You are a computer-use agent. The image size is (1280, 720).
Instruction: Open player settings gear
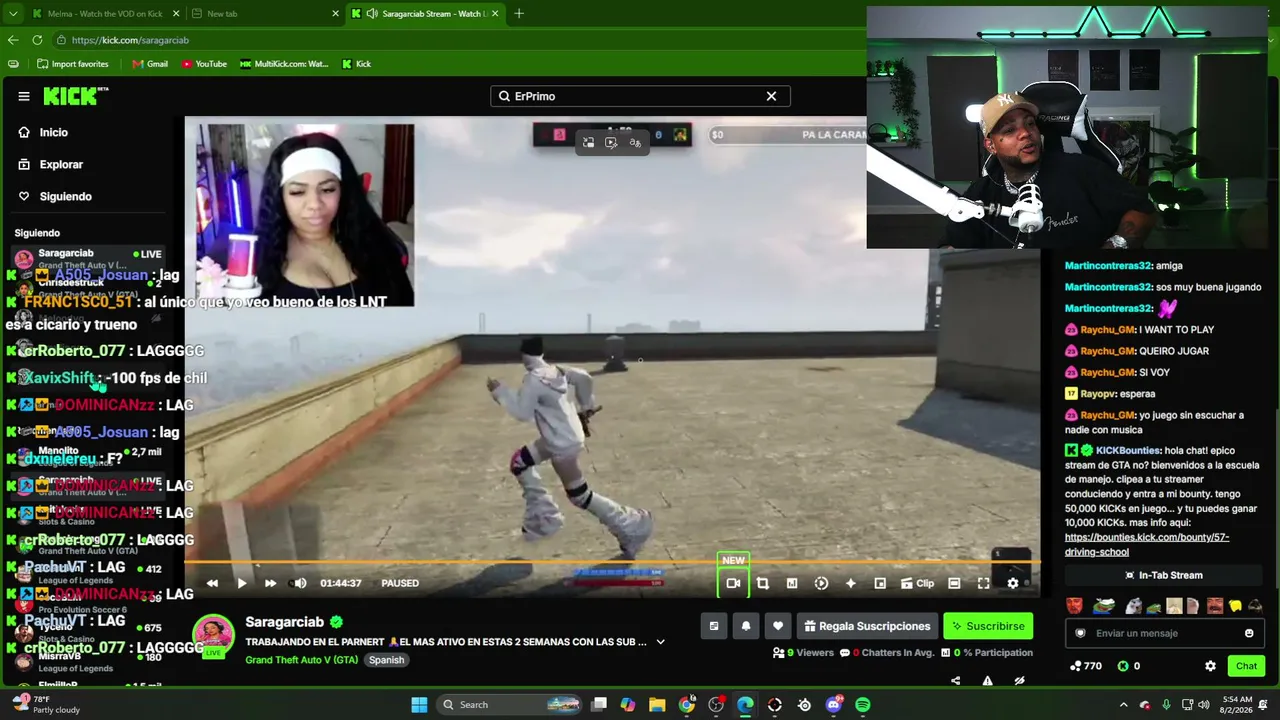pos(1013,583)
